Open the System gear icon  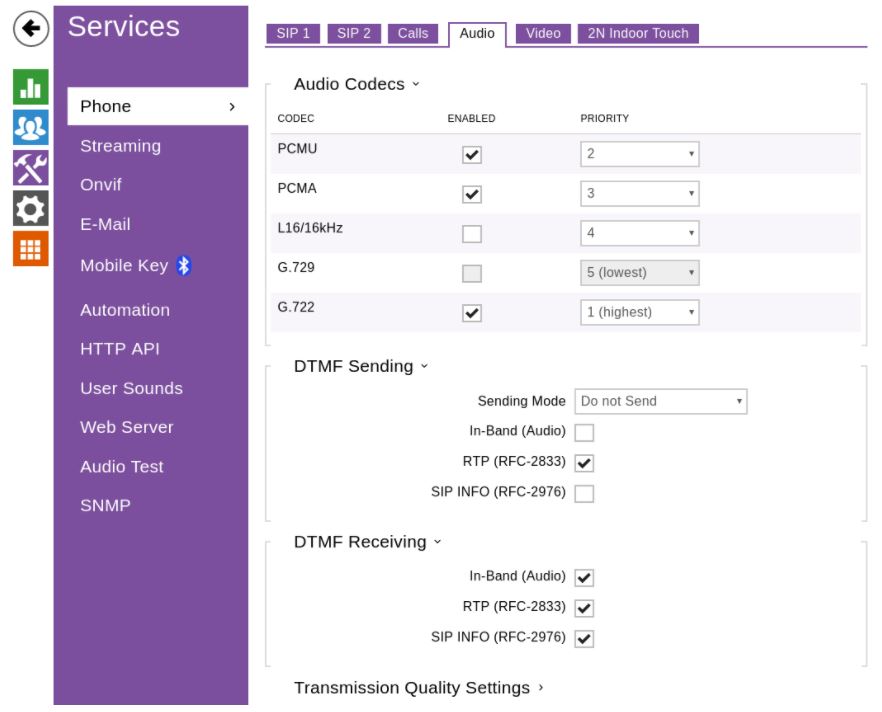[x=31, y=208]
